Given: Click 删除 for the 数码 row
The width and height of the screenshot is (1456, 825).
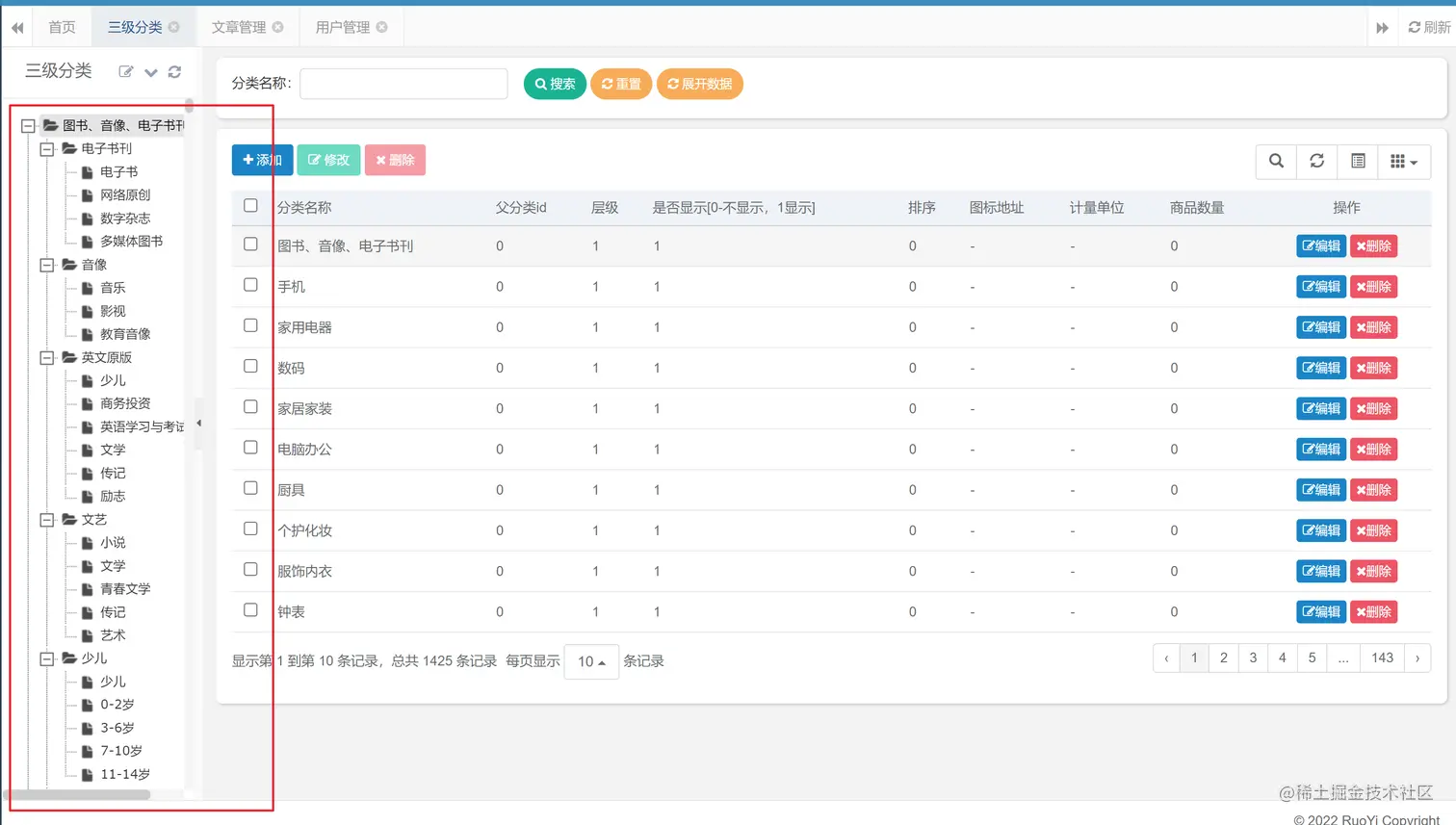Looking at the screenshot, I should 1373,368.
